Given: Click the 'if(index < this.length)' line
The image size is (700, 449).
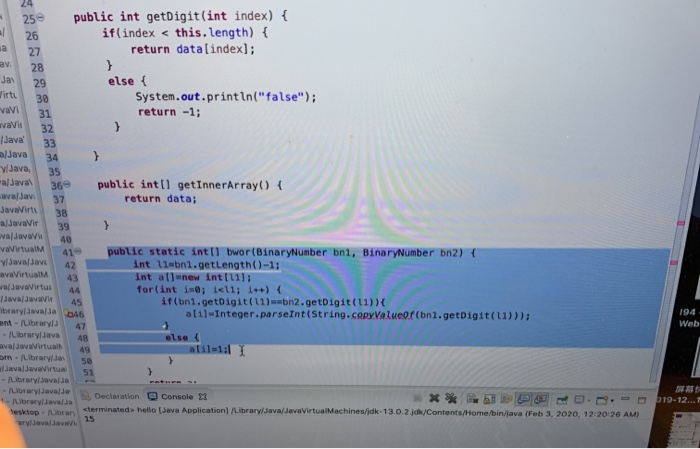Looking at the screenshot, I should click(185, 33).
